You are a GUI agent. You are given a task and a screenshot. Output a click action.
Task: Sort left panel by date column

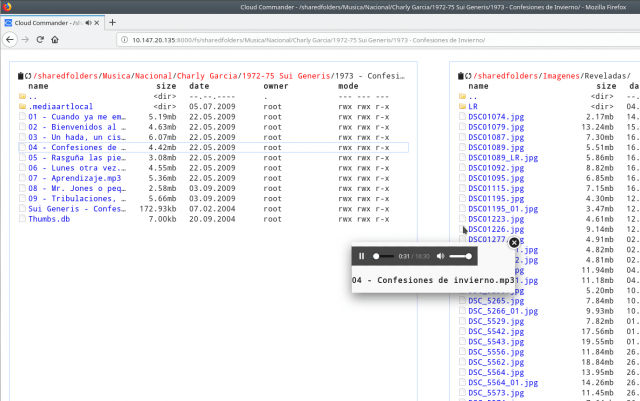(198, 86)
